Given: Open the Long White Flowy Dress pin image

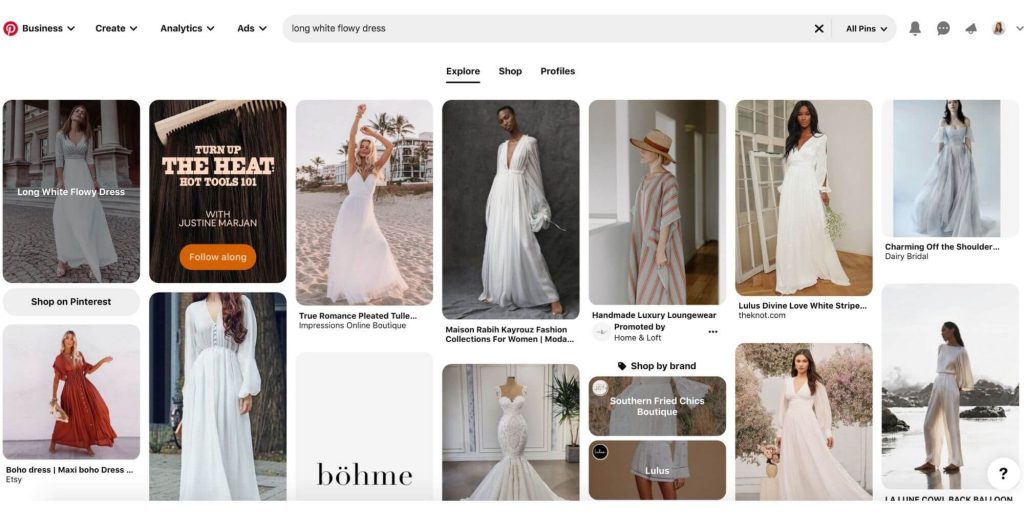Looking at the screenshot, I should pos(71,191).
